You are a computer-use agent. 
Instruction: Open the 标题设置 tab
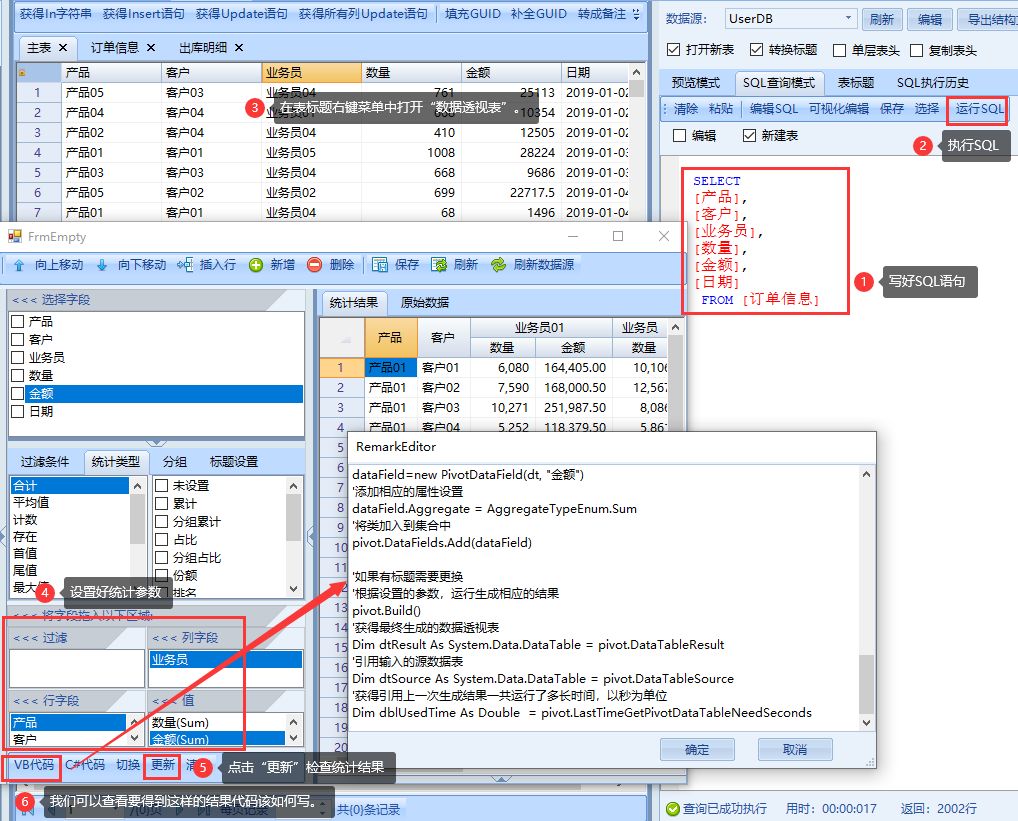click(x=234, y=461)
